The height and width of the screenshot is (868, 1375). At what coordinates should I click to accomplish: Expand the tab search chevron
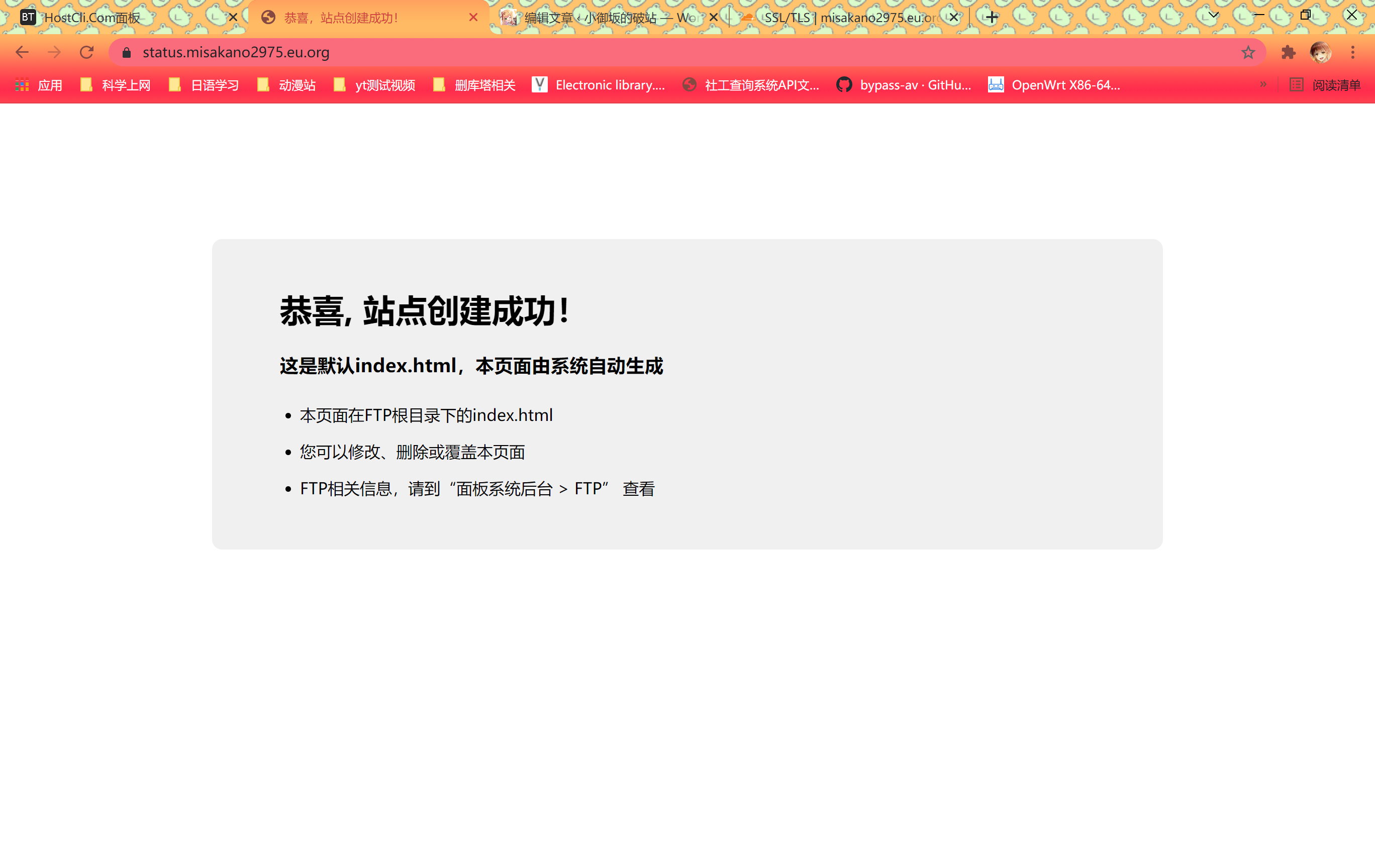click(x=1213, y=16)
